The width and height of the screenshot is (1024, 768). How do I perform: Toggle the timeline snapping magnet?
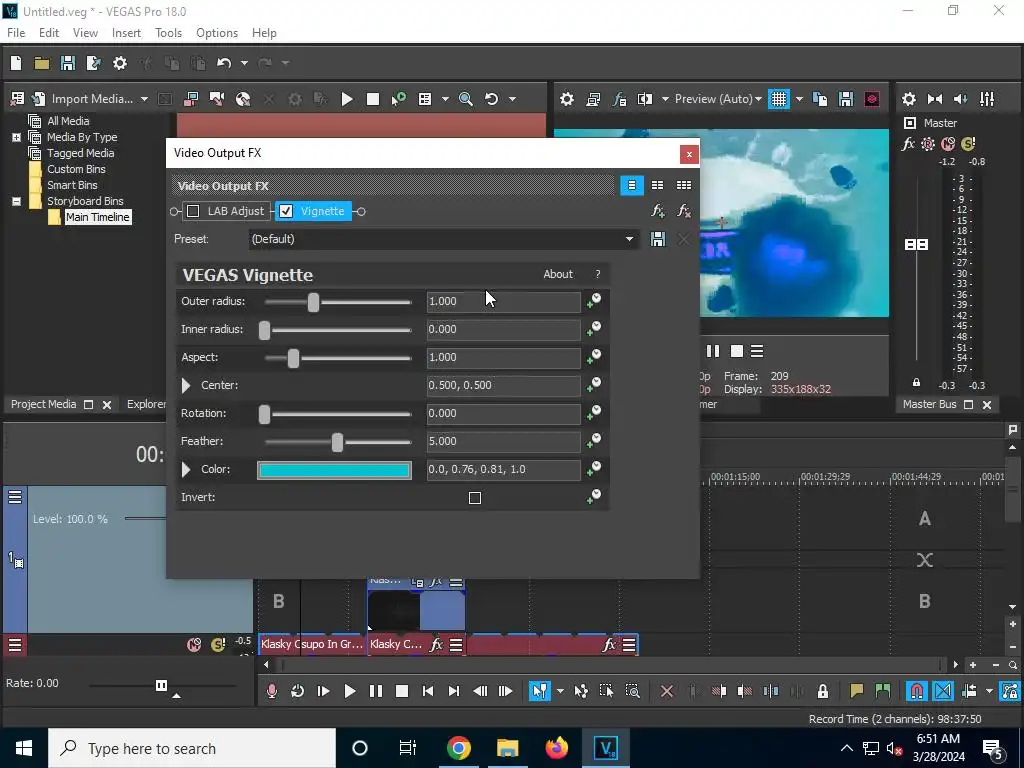(x=916, y=691)
